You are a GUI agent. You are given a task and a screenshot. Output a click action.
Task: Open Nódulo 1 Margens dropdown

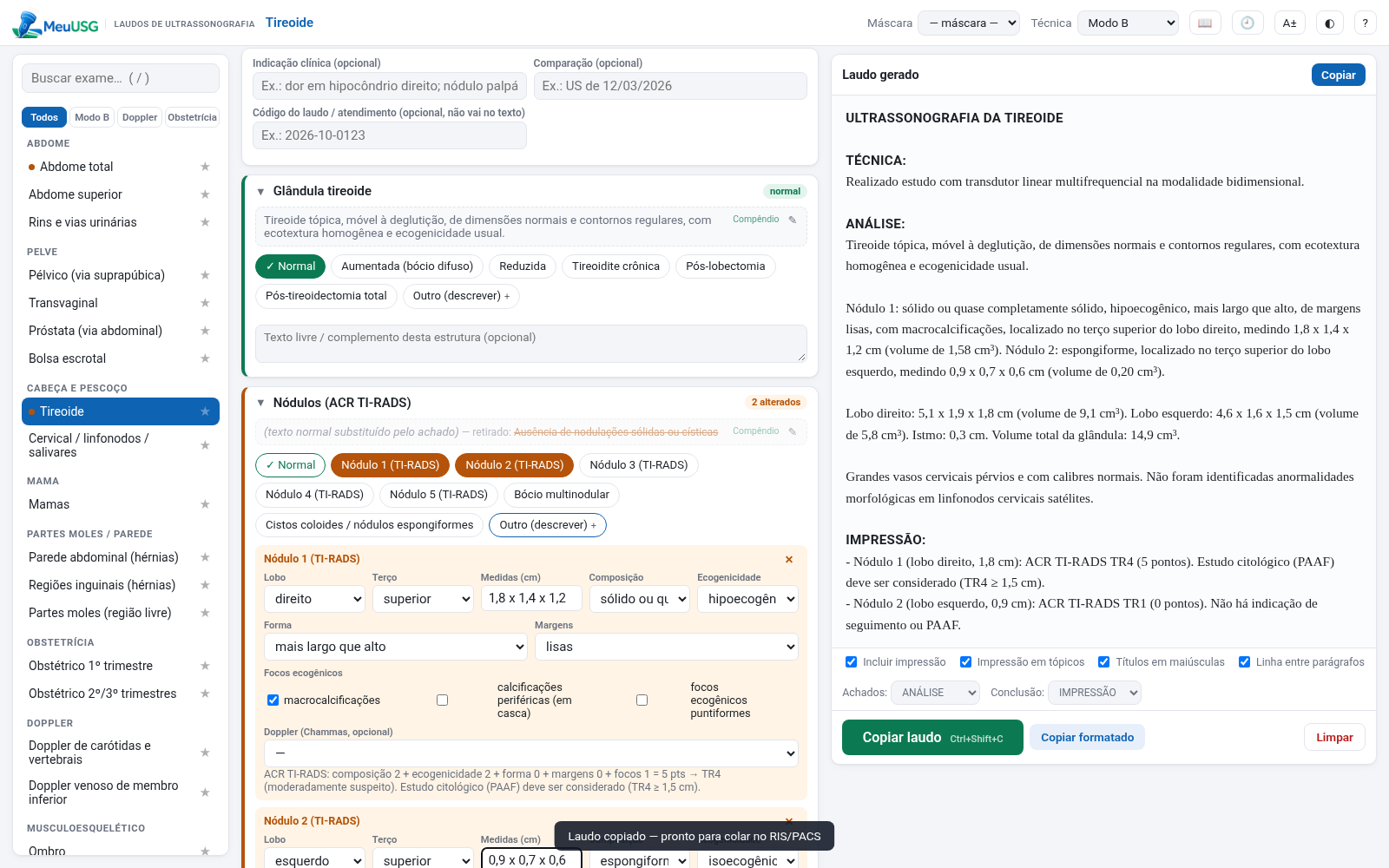click(667, 647)
